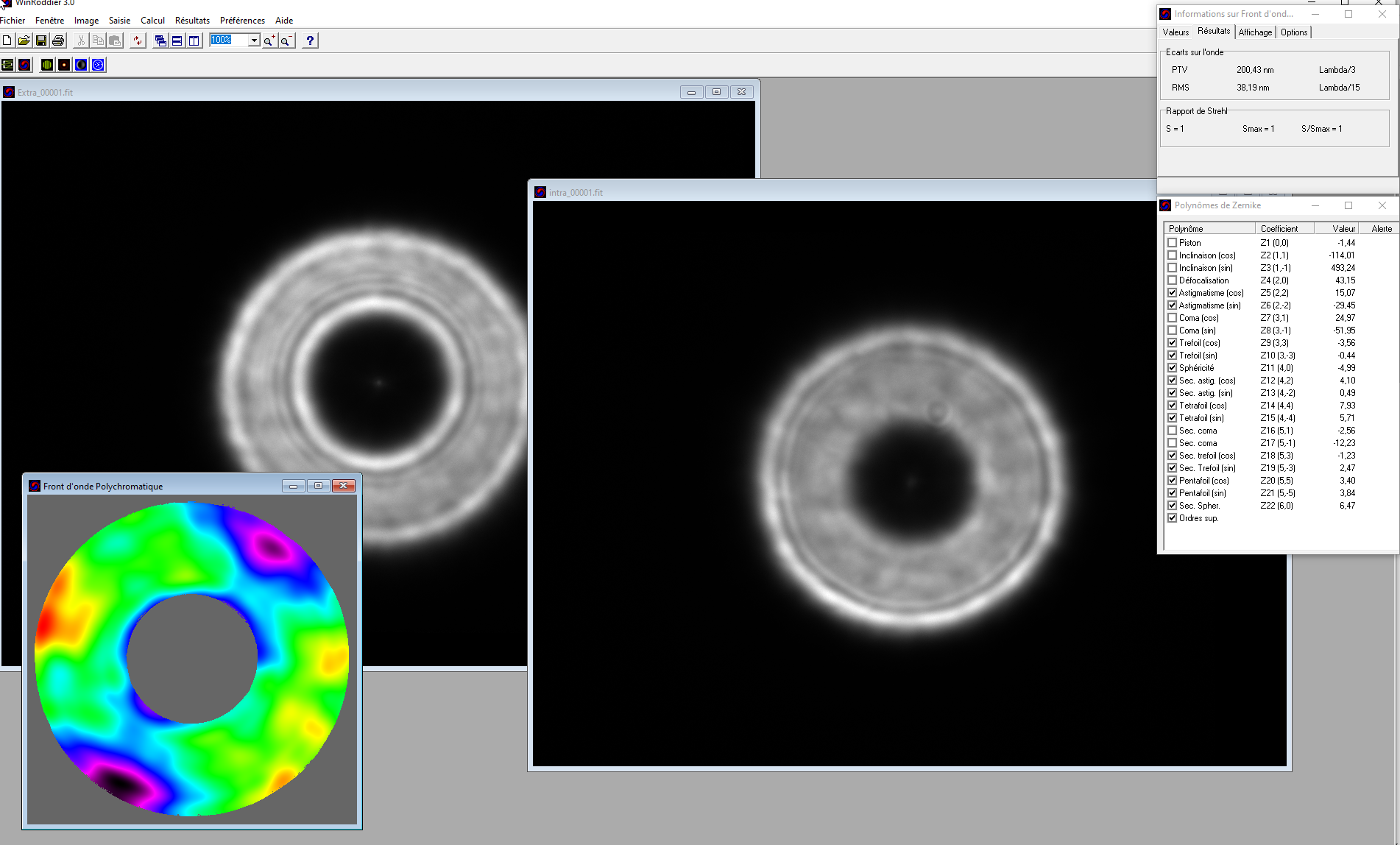Open the Fichier menu
Screen dimensions: 1400x845
pos(13,21)
